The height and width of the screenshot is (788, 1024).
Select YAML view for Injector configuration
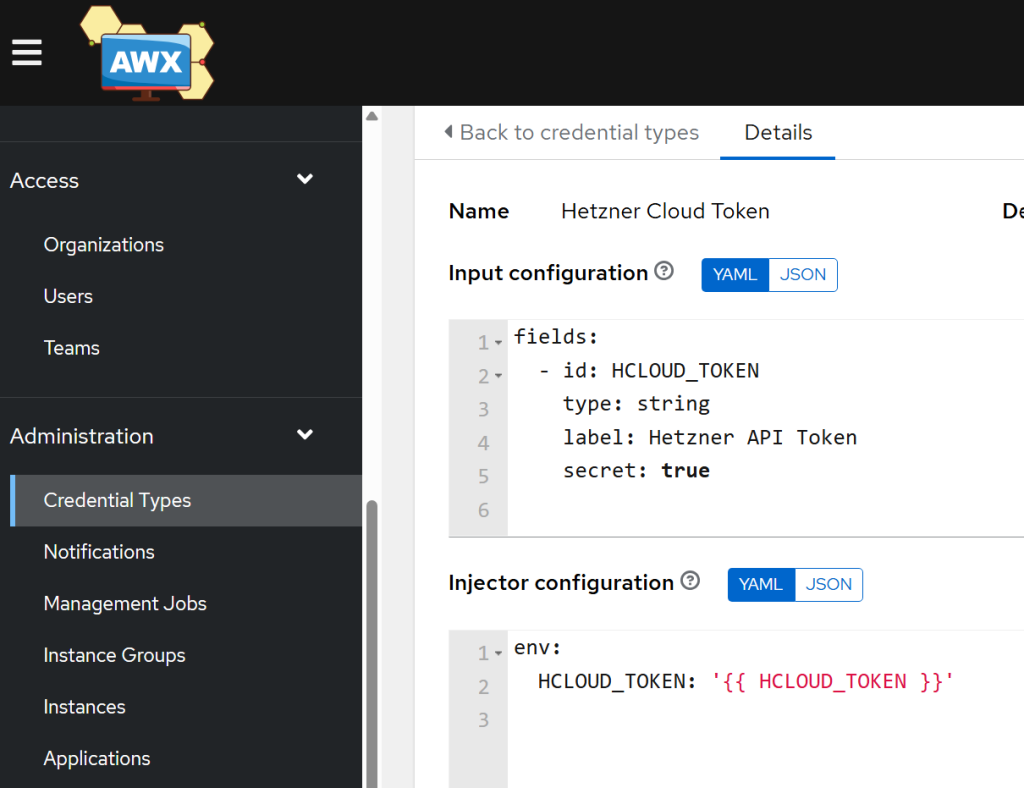click(x=761, y=584)
